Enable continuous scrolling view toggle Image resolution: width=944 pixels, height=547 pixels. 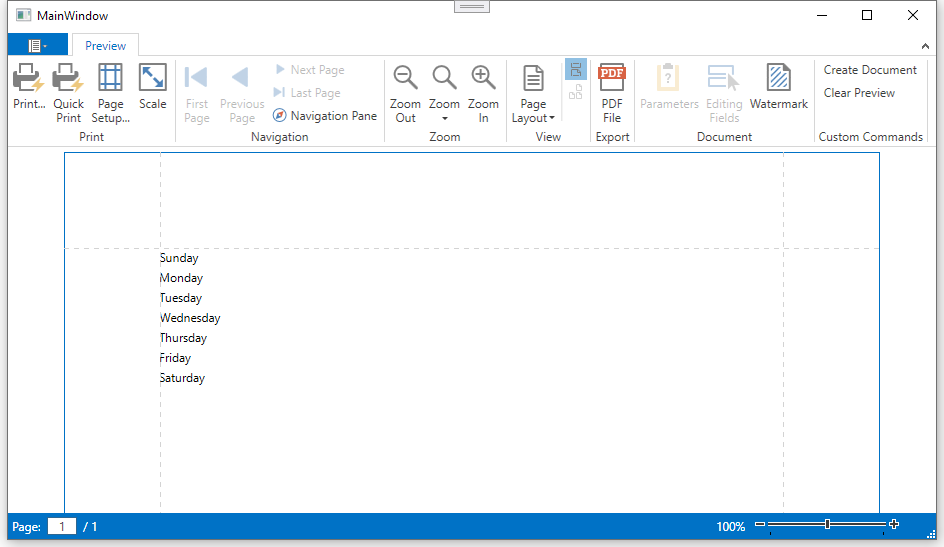576,70
